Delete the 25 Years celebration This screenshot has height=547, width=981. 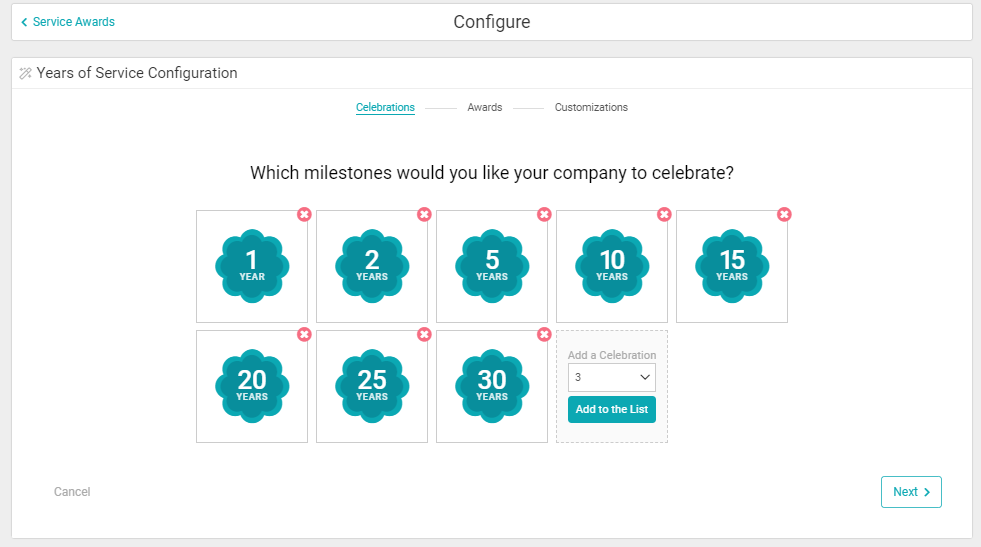(424, 334)
